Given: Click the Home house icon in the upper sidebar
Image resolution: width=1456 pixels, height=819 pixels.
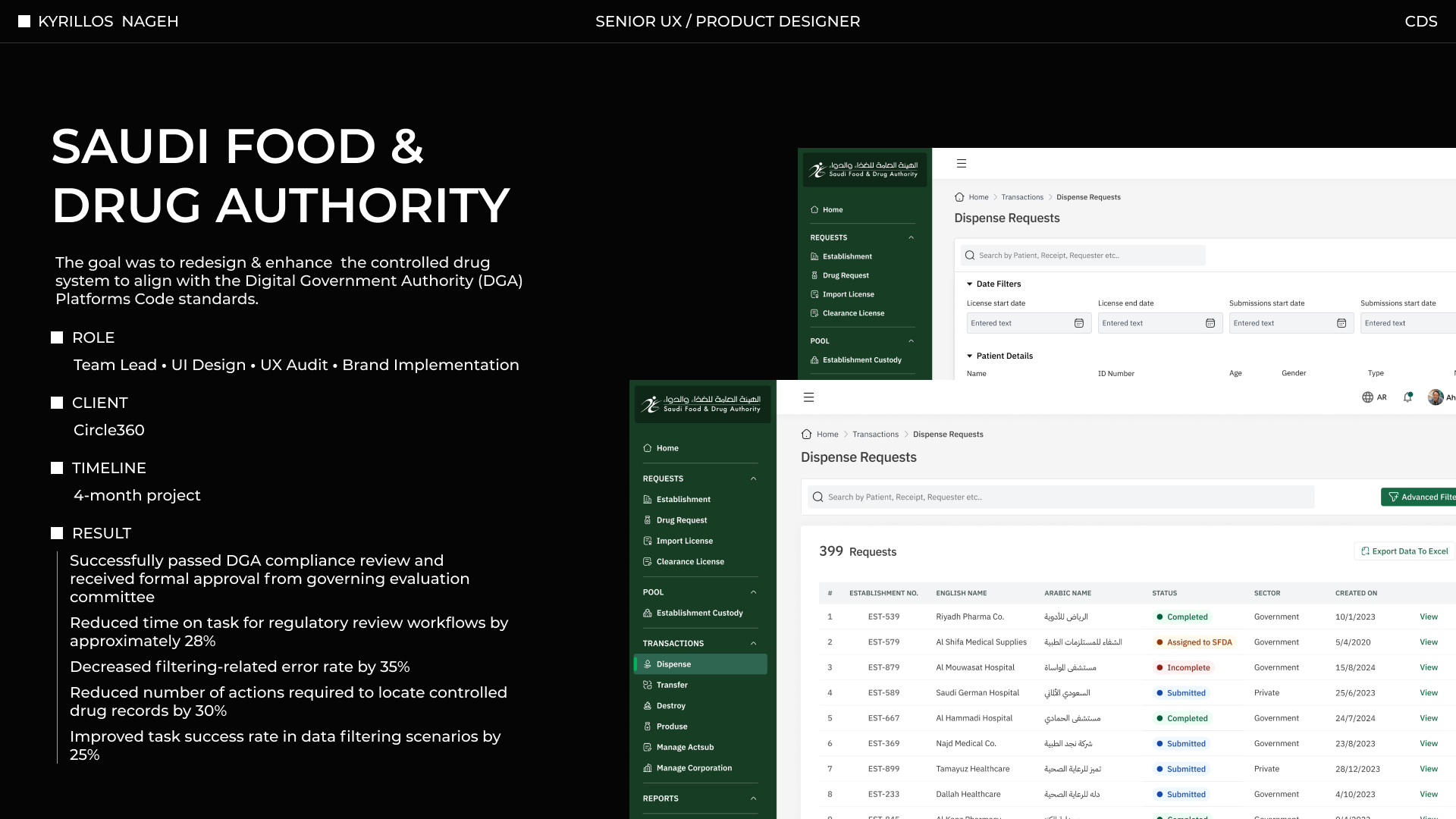Looking at the screenshot, I should (x=814, y=210).
